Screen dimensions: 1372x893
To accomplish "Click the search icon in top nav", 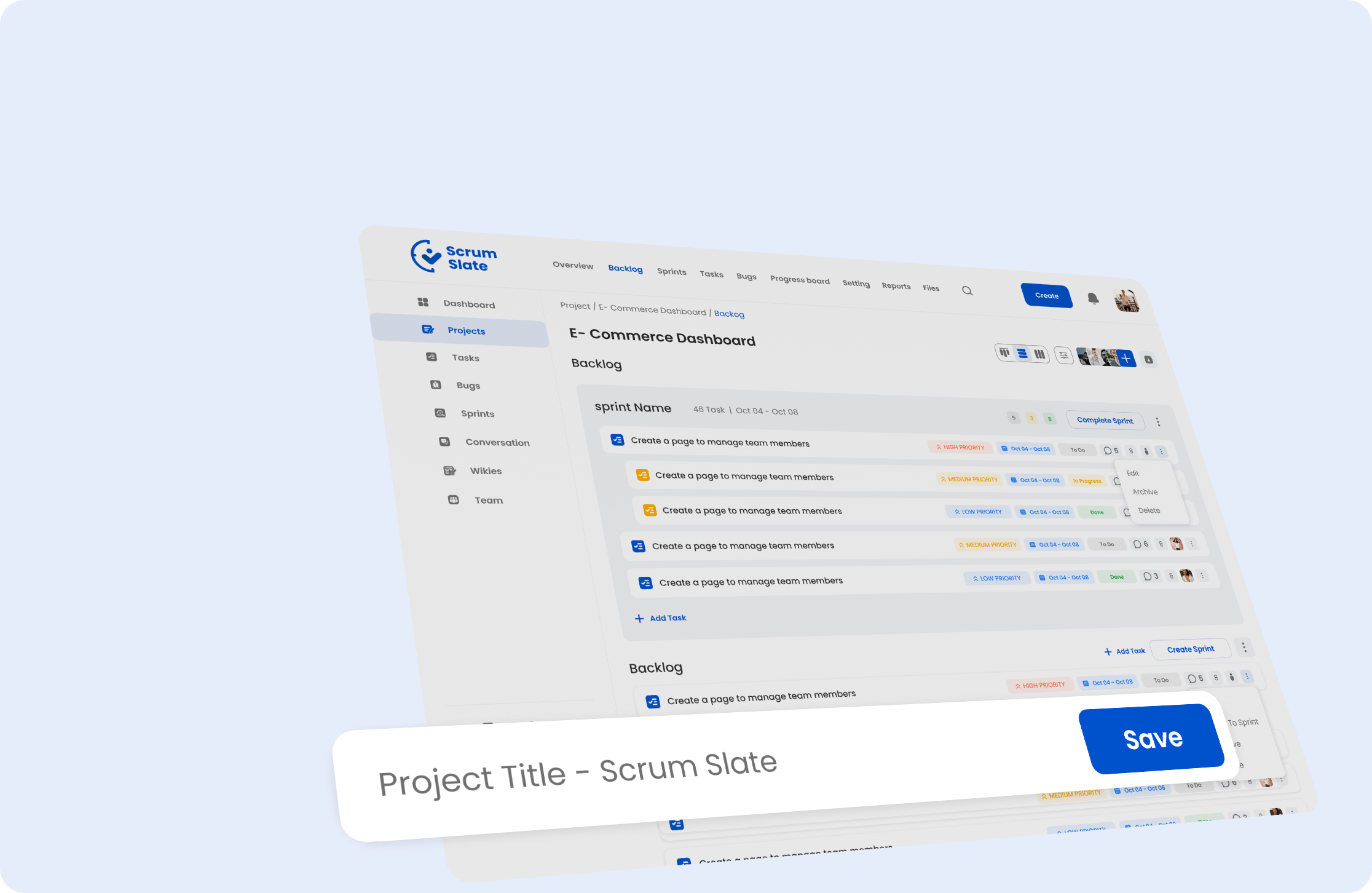I will point(967,288).
